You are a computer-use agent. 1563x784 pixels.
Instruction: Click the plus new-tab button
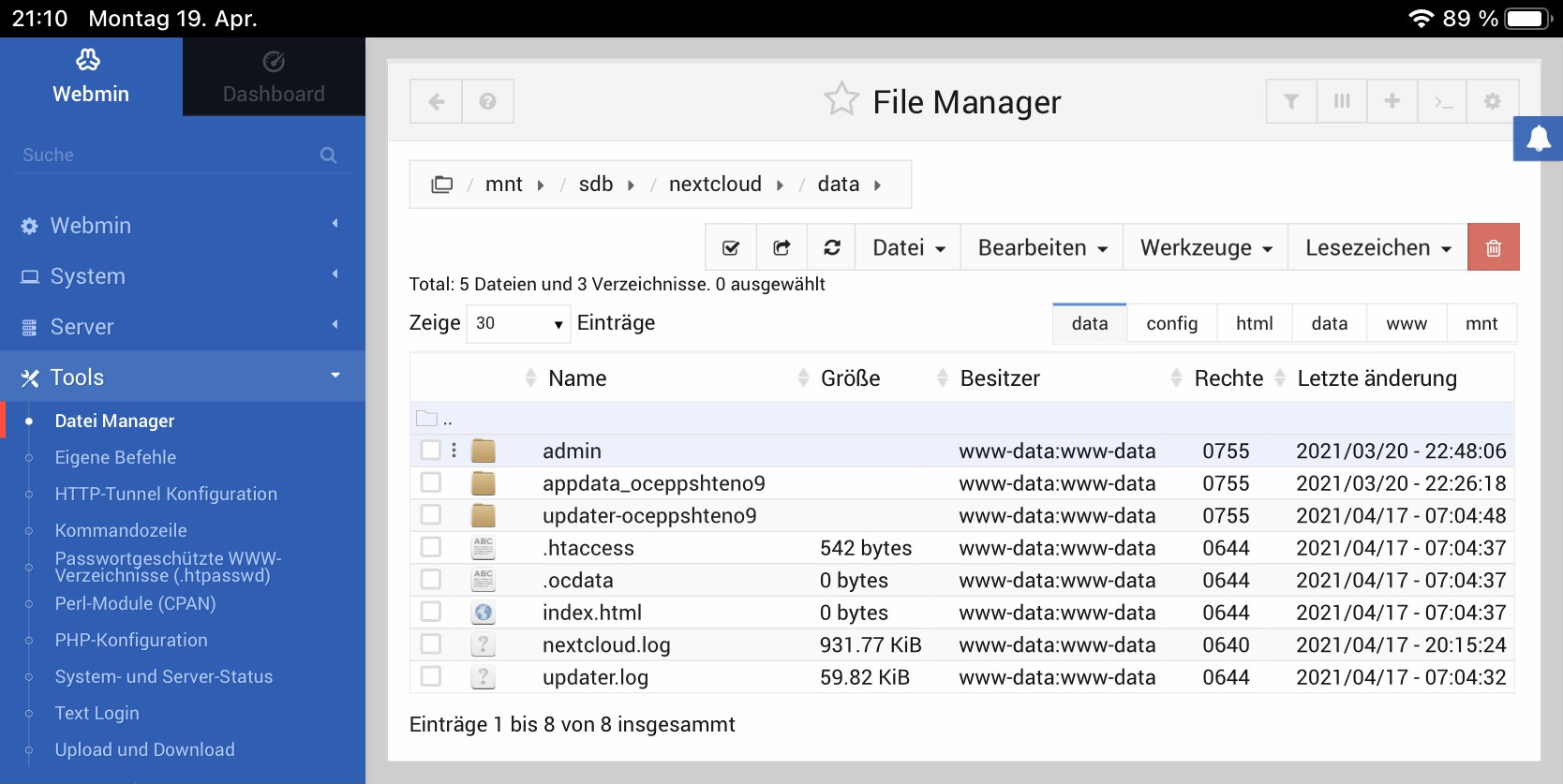coord(1392,101)
